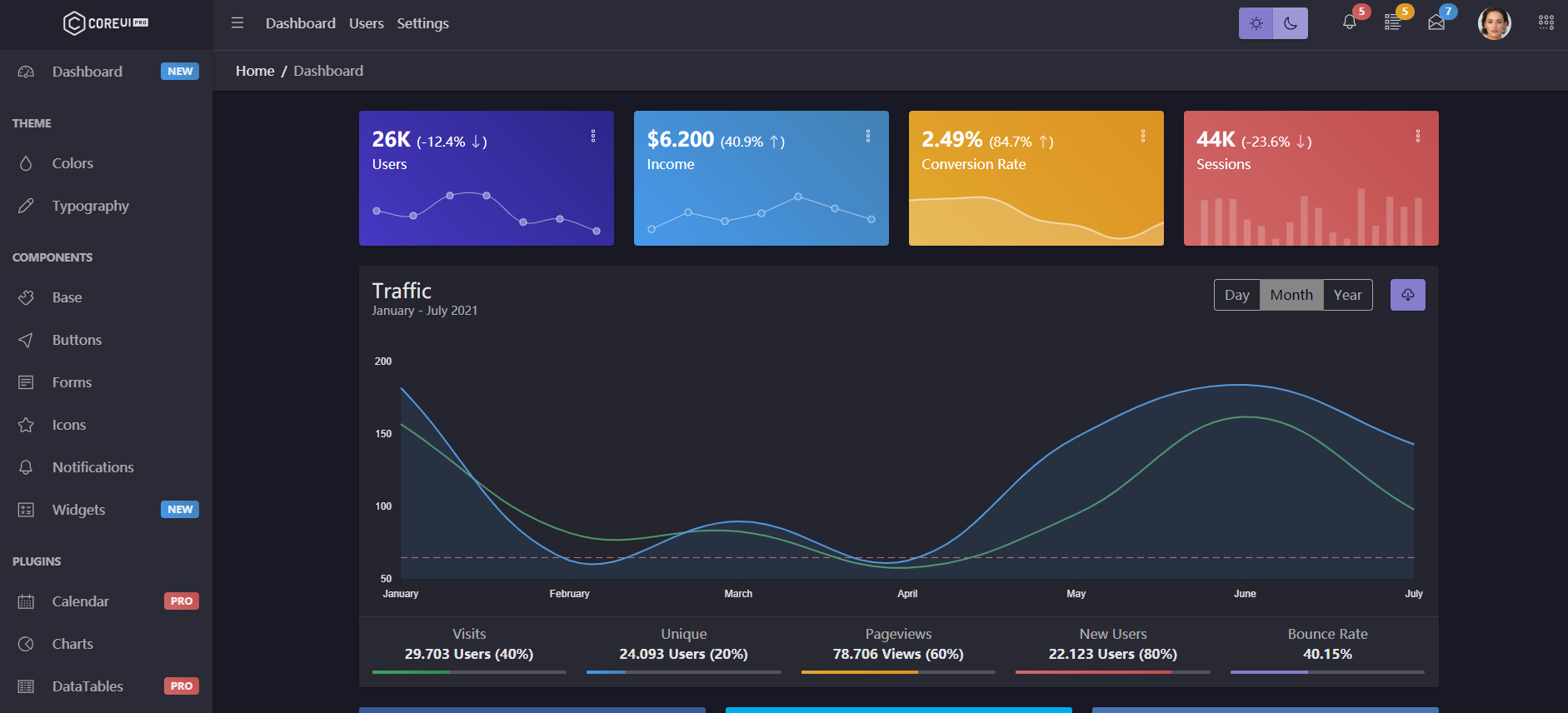Expand the Base sidebar group
Image resolution: width=1568 pixels, height=713 pixels.
[x=67, y=297]
